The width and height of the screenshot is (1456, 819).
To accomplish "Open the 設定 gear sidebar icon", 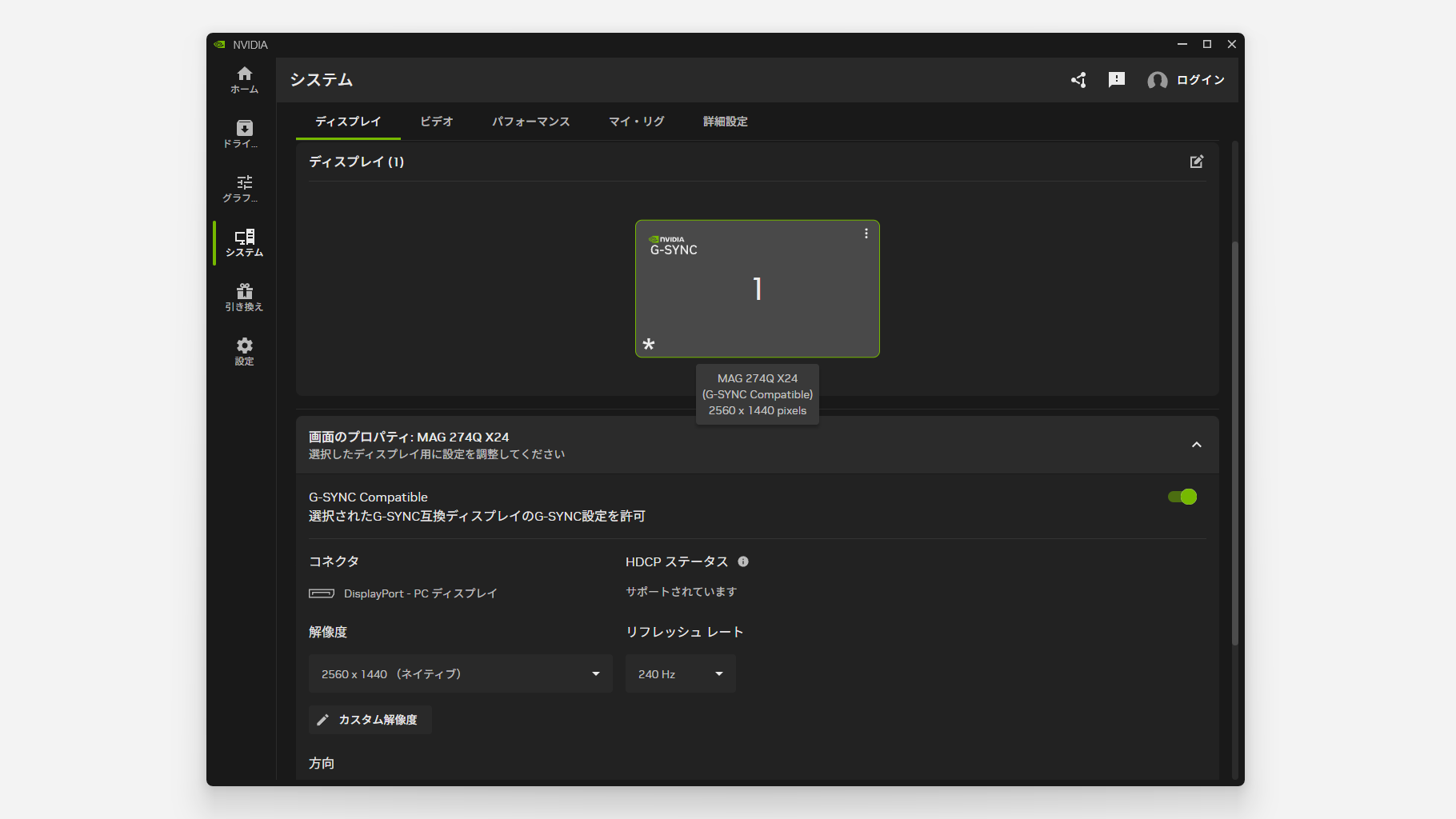I will click(x=244, y=351).
